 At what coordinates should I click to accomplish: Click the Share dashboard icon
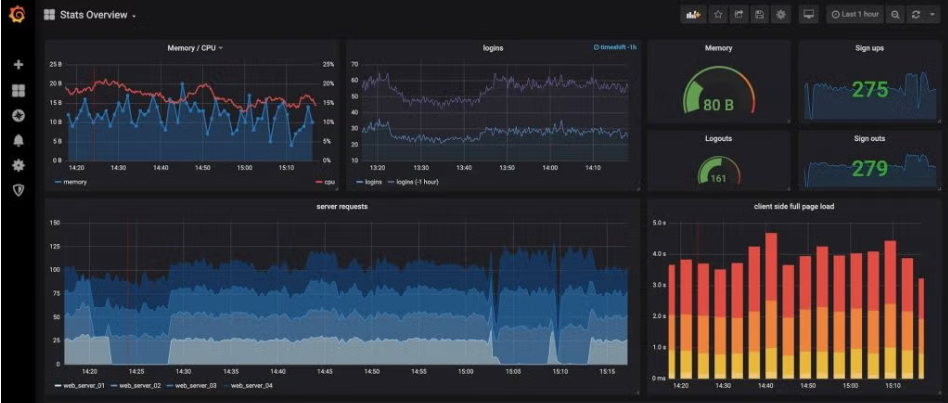(739, 15)
